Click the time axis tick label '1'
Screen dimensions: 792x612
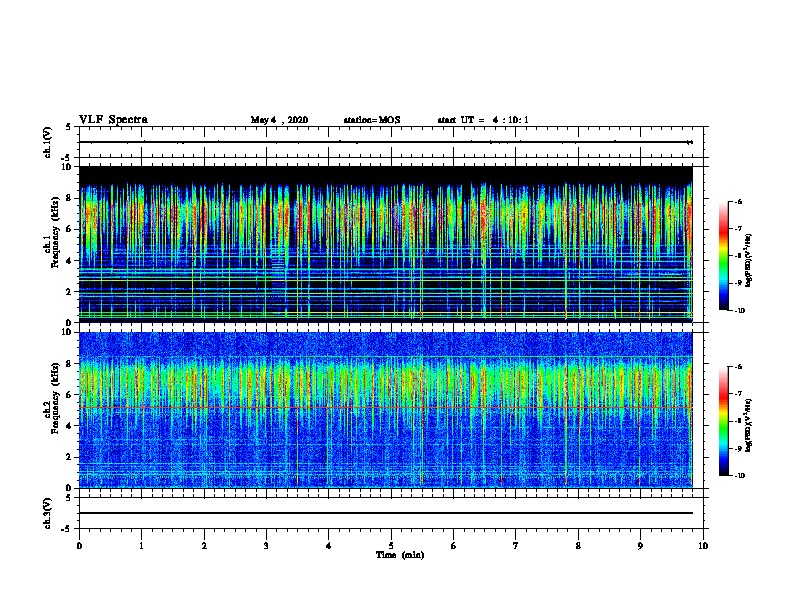(141, 545)
